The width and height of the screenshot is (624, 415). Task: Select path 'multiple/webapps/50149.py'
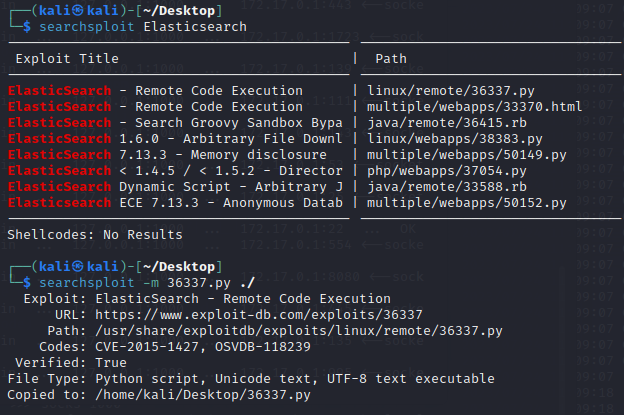[x=466, y=154]
